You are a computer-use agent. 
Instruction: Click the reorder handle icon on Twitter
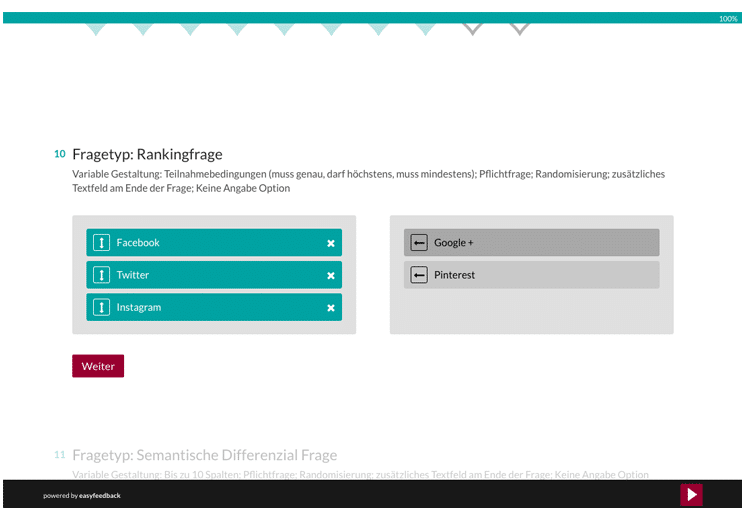[101, 275]
